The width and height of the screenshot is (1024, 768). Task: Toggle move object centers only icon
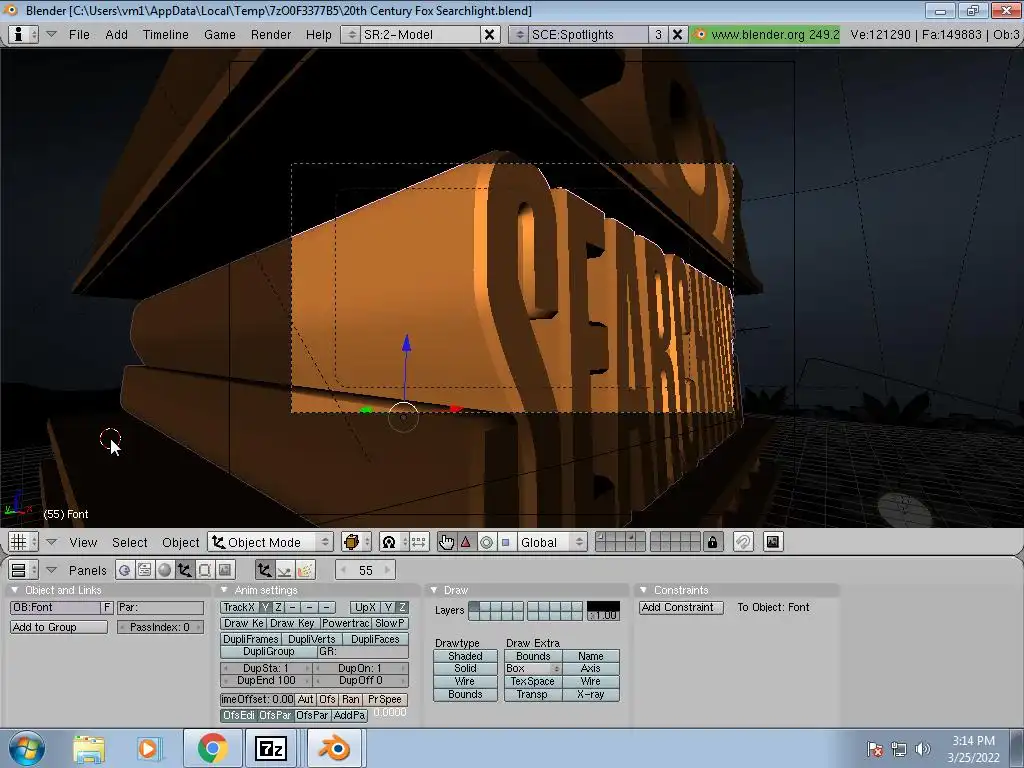[419, 542]
